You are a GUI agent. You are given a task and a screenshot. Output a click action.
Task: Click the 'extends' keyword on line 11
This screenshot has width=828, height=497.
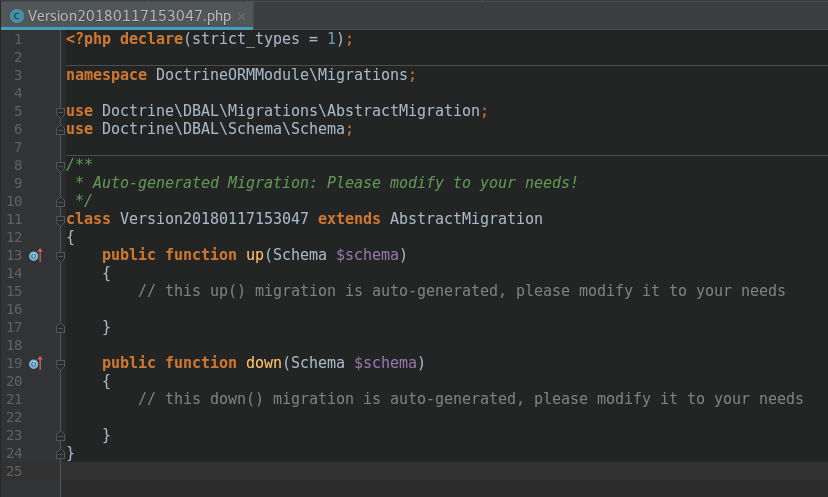point(349,219)
